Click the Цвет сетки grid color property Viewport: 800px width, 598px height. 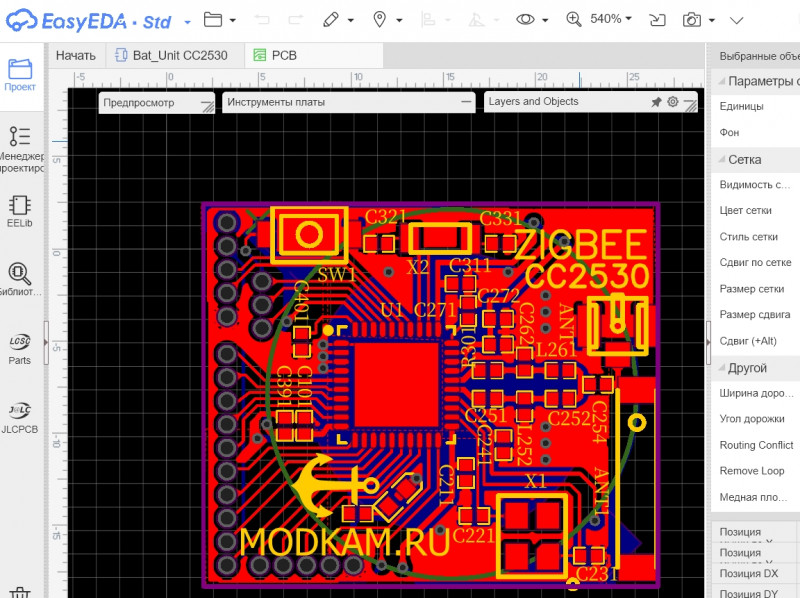[x=745, y=211]
